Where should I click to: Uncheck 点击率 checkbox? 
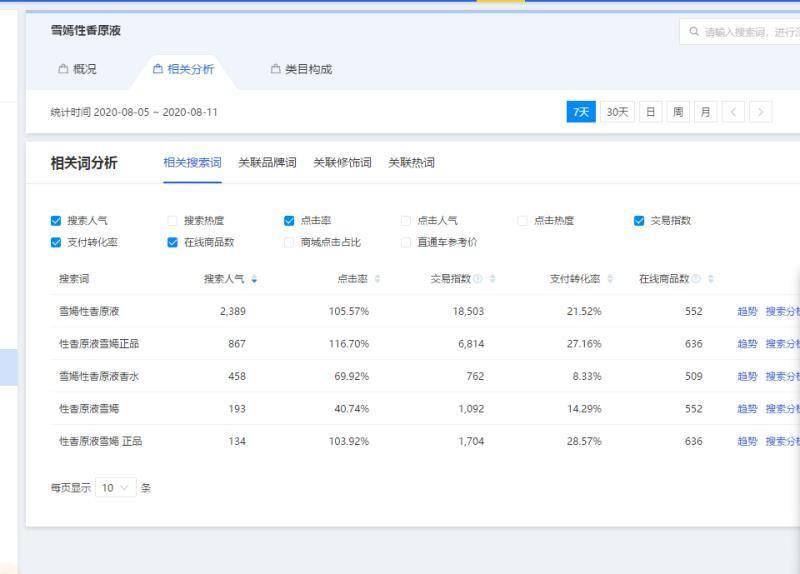(x=289, y=221)
